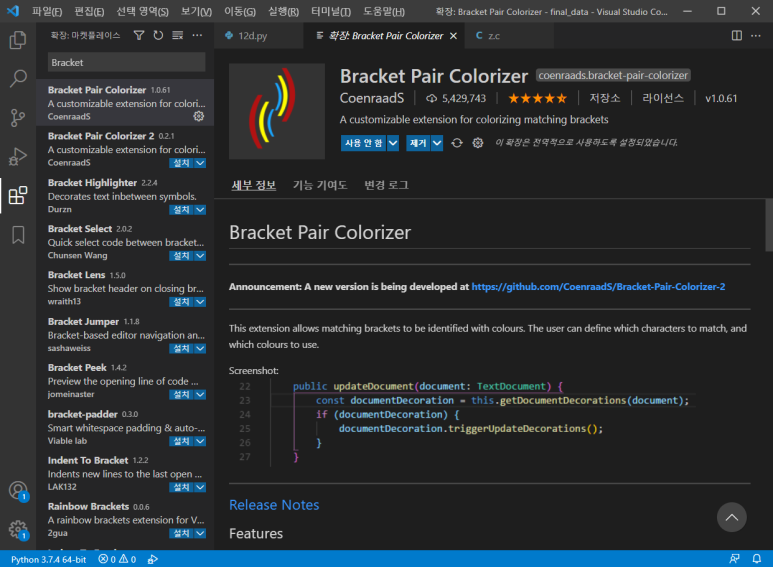Viewport: 773px width, 567px height.
Task: Expand install dropdown for bracket-padder
Action: point(200,441)
